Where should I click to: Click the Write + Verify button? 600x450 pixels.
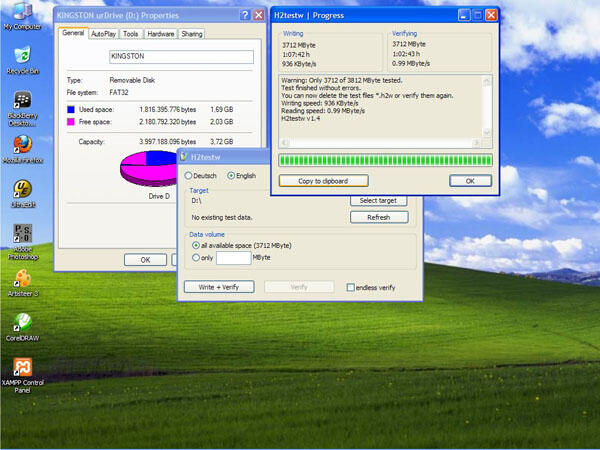pyautogui.click(x=219, y=287)
